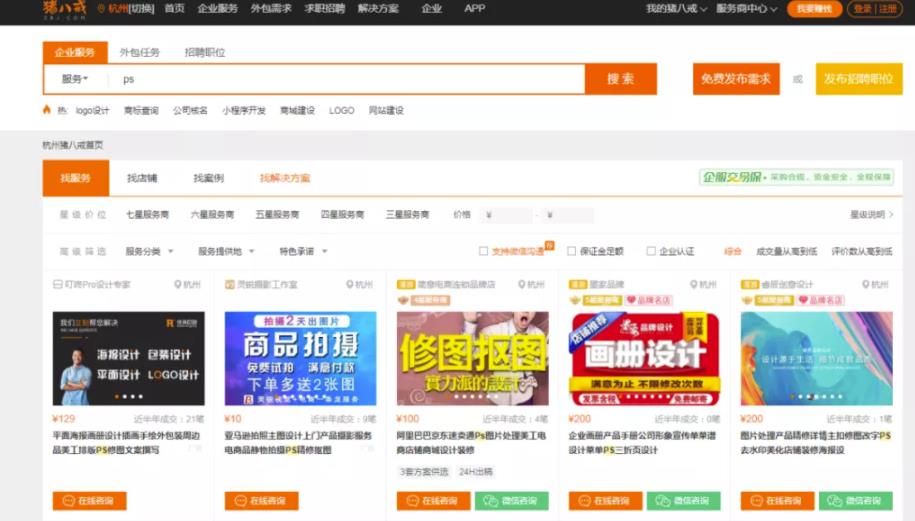Open the 服务 search type dropdown
Screen dimensions: 915x521
75,79
